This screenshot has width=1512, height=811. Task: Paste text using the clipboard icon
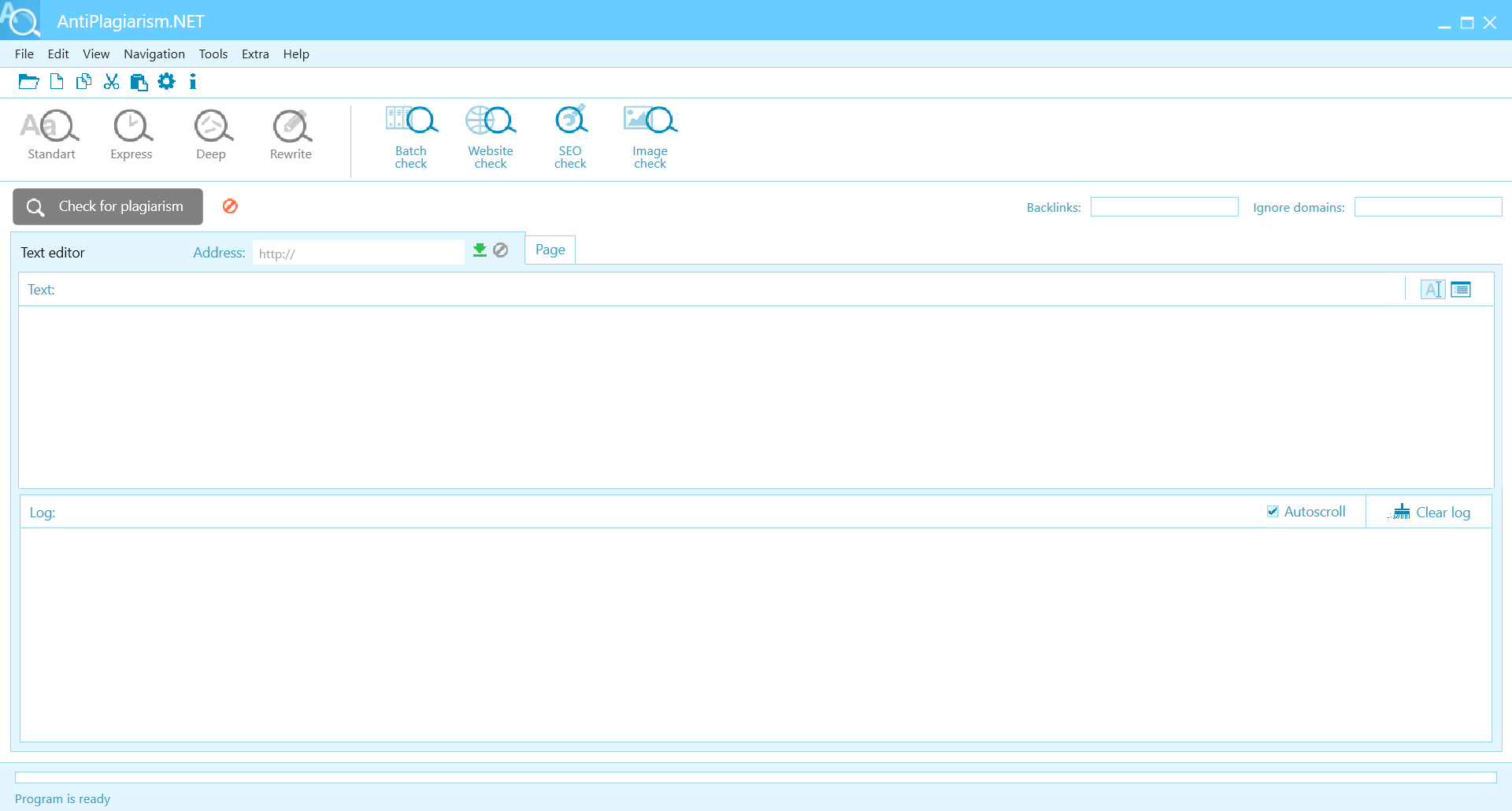139,82
